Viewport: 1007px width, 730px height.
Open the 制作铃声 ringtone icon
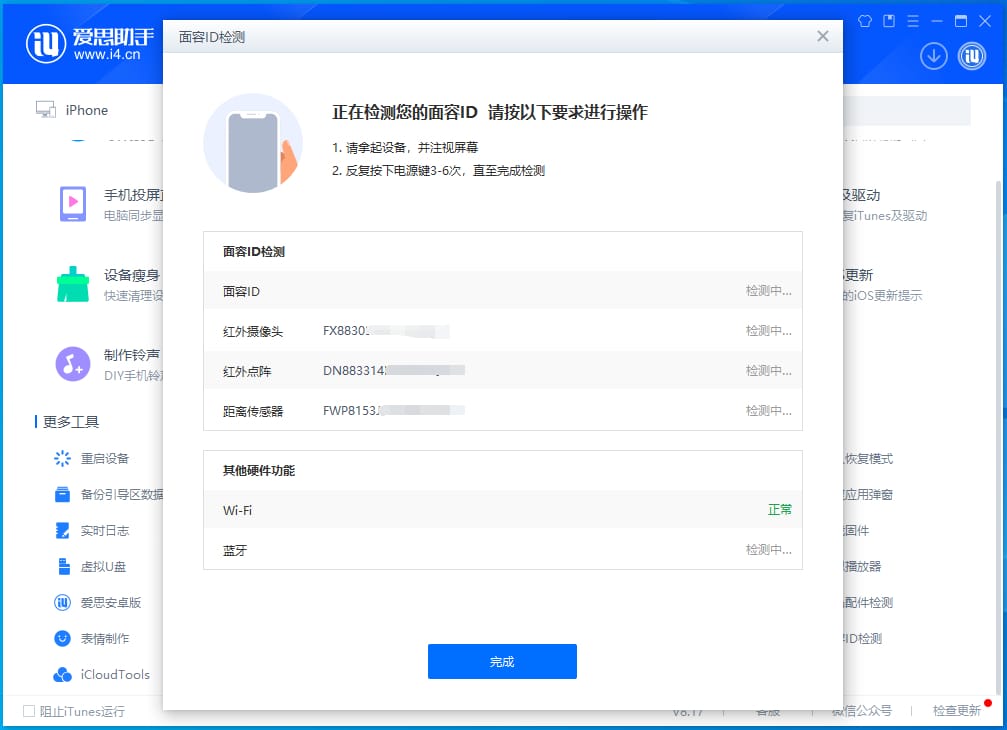(x=73, y=364)
